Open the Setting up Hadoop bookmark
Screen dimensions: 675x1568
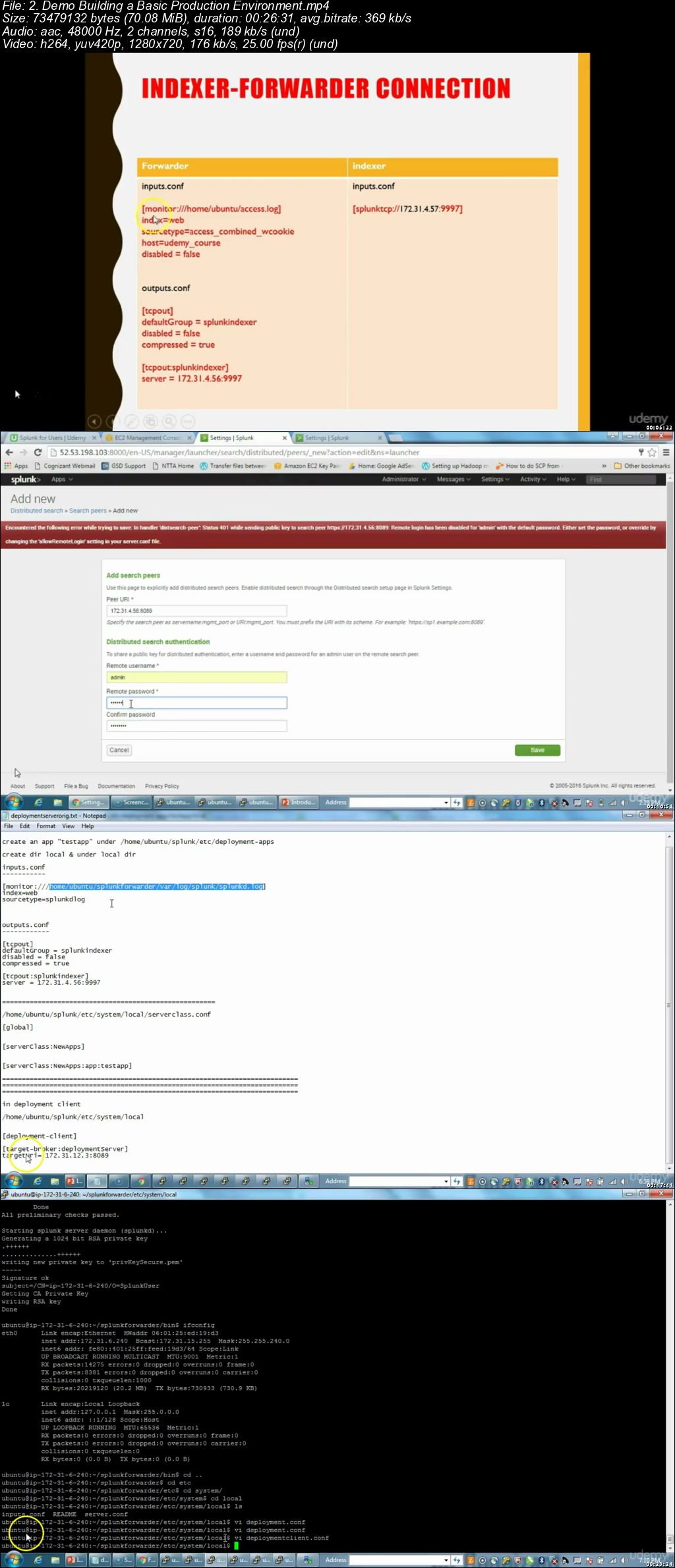click(x=455, y=466)
